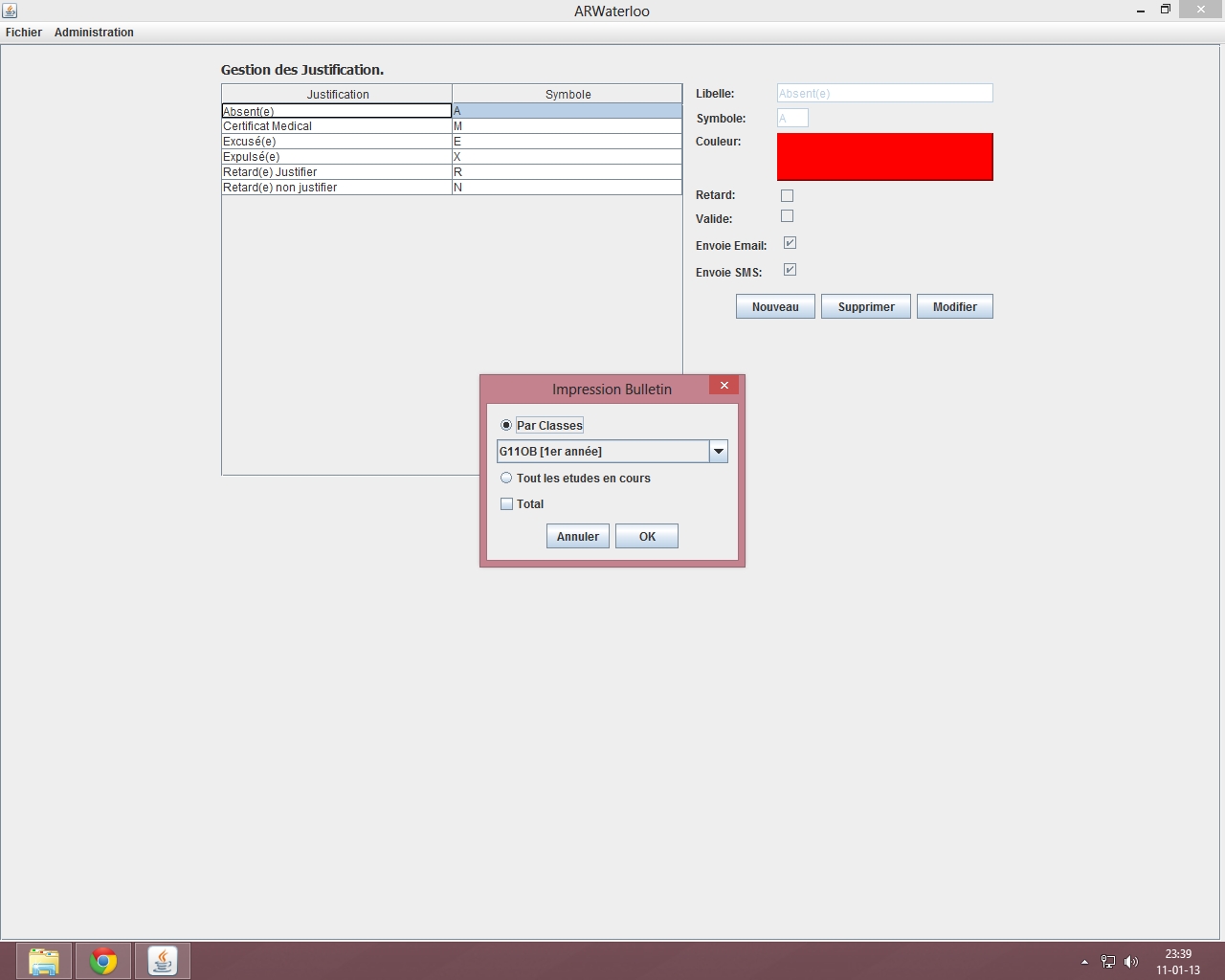This screenshot has width=1225, height=980.
Task: Click the Annuler button
Action: pos(577,536)
